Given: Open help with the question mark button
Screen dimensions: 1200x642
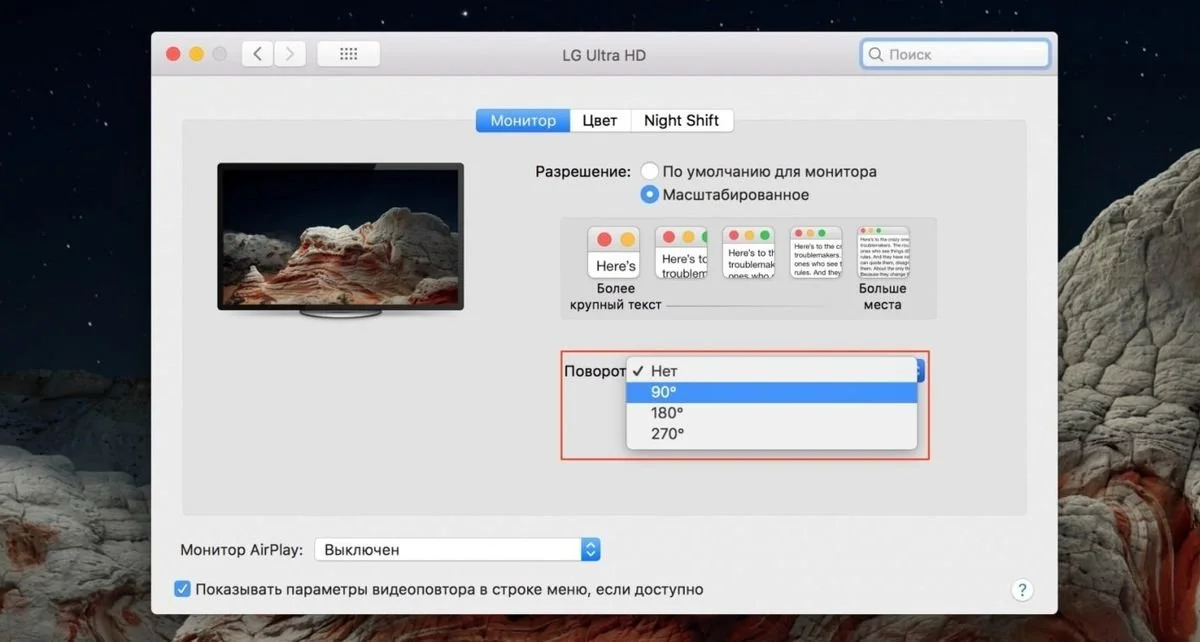Looking at the screenshot, I should 1022,590.
